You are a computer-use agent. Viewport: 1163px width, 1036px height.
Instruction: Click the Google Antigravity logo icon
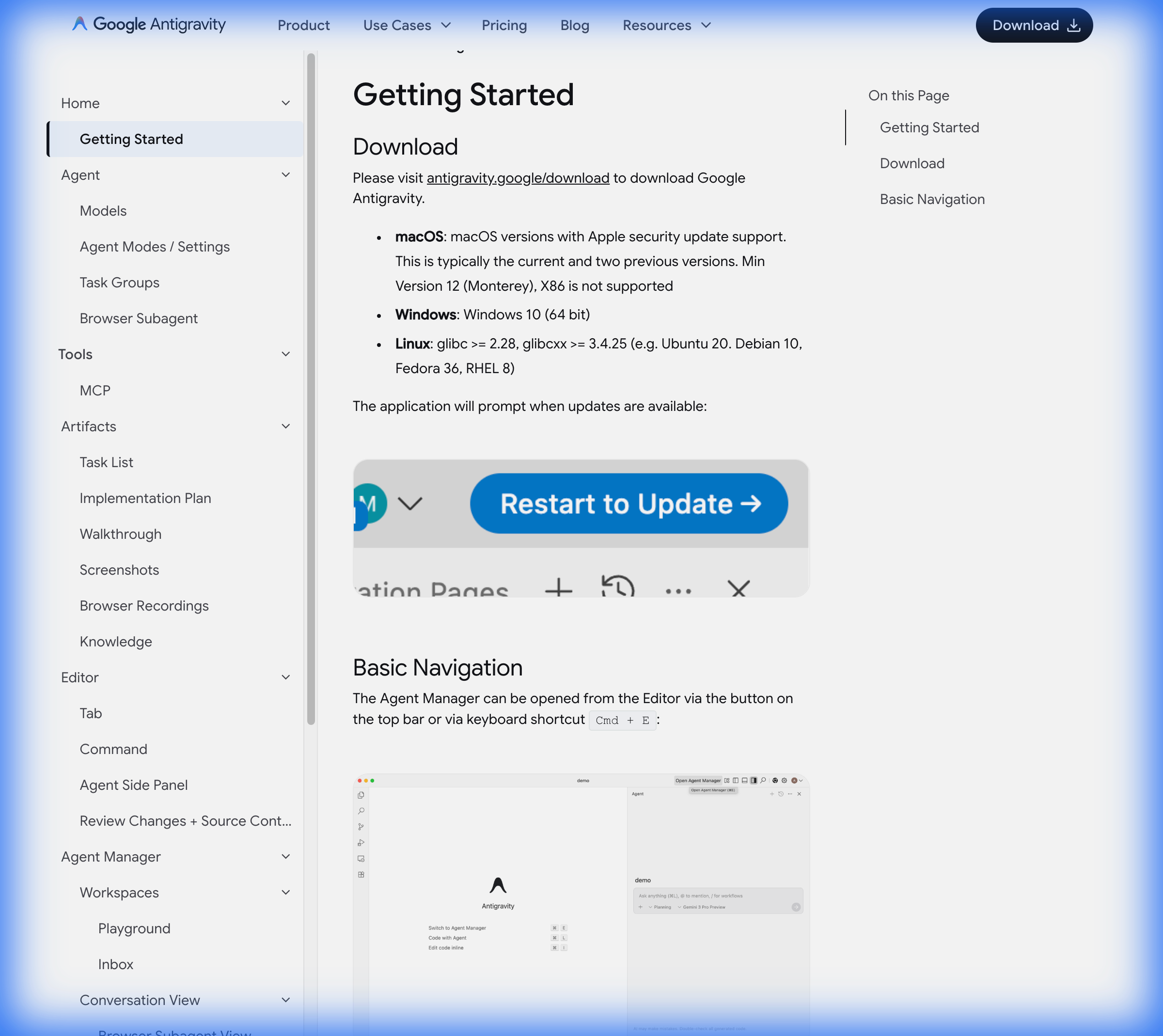tap(79, 25)
